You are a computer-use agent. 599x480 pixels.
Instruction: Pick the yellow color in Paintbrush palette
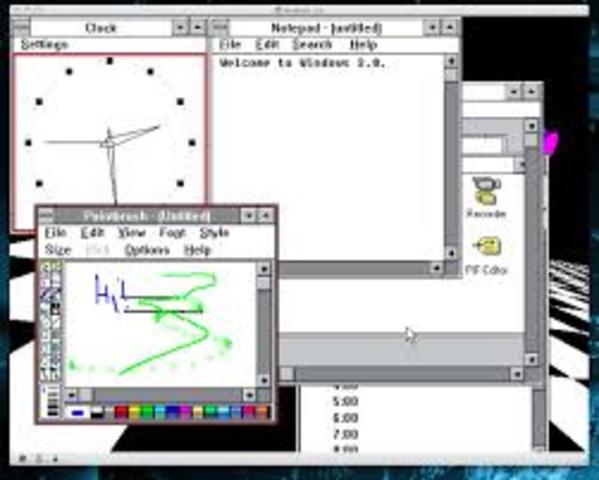pos(134,413)
